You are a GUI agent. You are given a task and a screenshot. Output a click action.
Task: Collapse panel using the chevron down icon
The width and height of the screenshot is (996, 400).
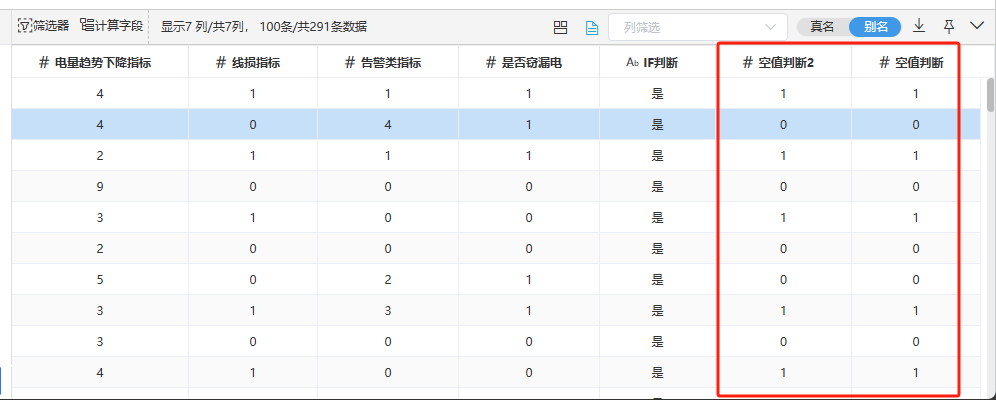977,26
